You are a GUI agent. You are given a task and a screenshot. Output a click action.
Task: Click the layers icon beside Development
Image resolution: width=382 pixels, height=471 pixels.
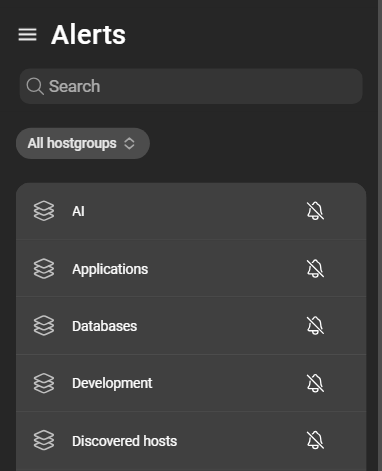[x=44, y=383]
